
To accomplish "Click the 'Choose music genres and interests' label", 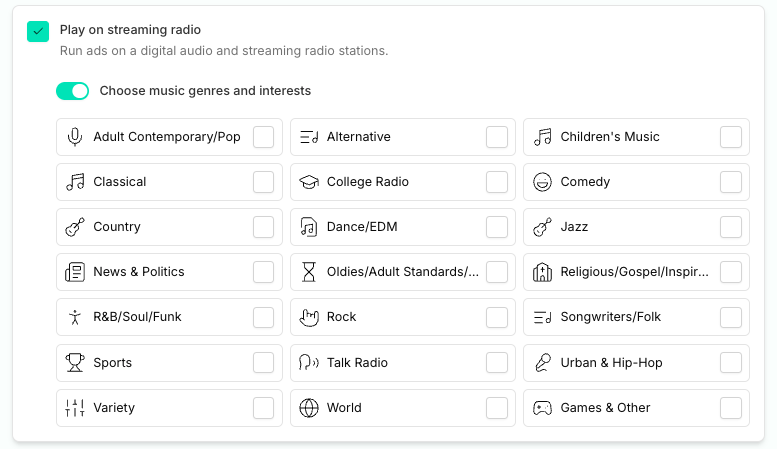I will [205, 91].
